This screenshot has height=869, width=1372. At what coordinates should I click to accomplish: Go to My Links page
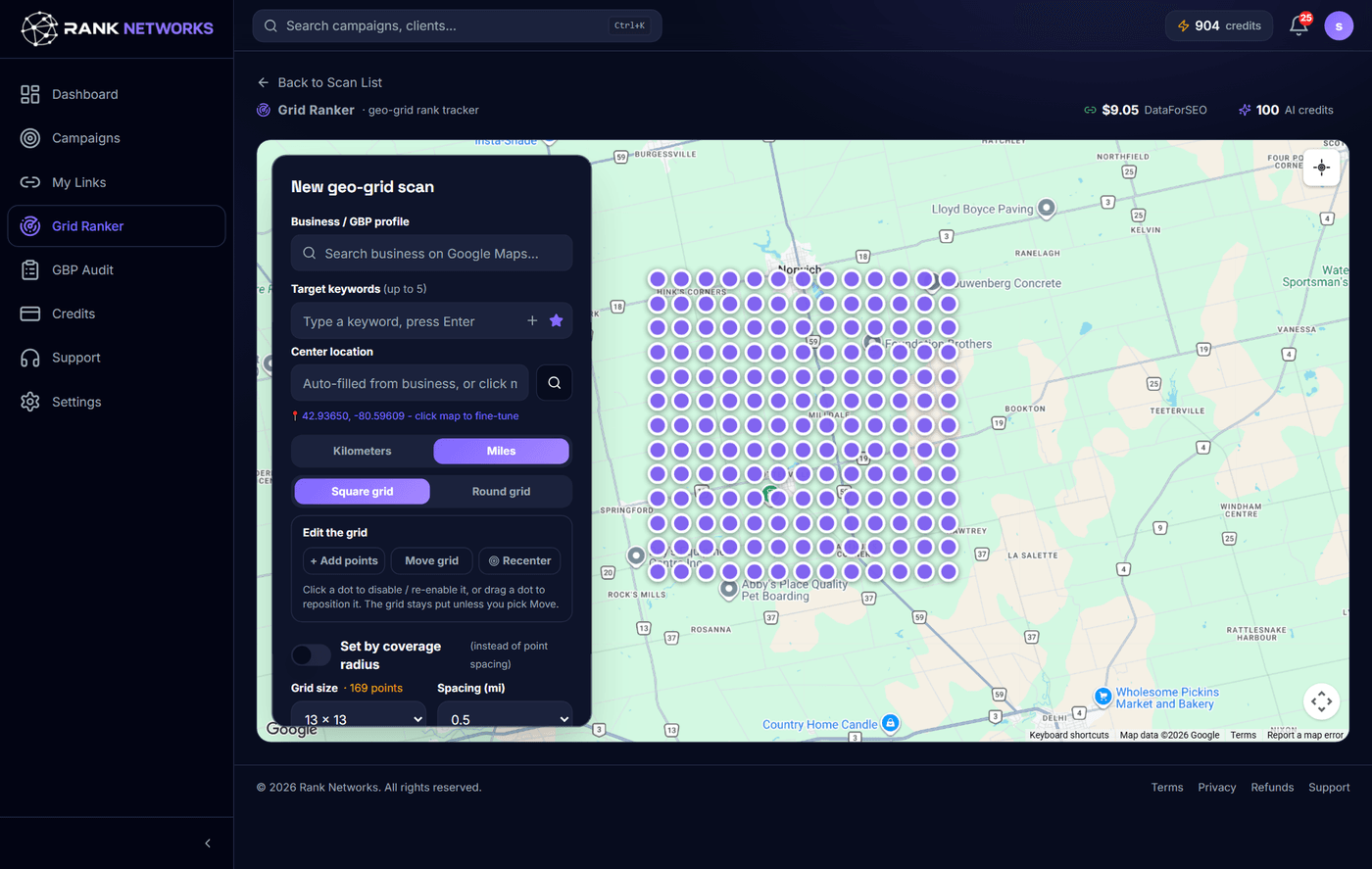click(117, 182)
